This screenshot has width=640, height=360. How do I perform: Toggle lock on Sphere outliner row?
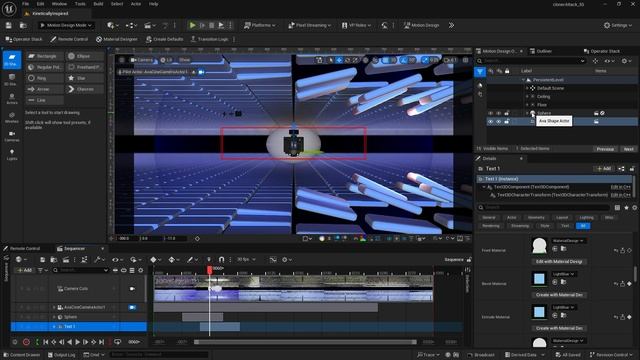pos(507,113)
